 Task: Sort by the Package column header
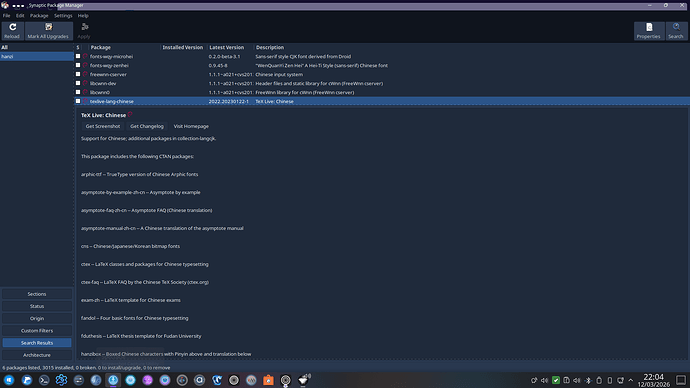125,48
